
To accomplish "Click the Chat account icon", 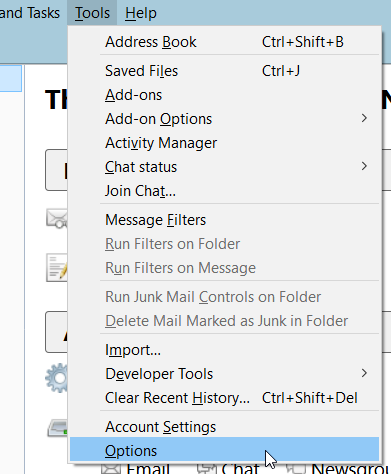I will 207,468.
